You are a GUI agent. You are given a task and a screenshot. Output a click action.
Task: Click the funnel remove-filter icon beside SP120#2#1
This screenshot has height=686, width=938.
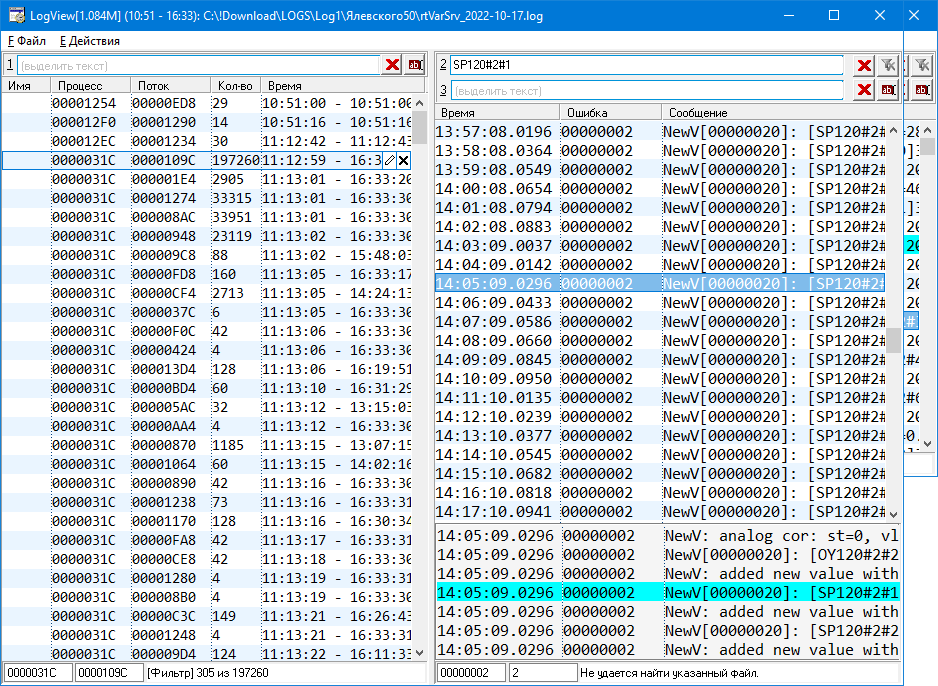(x=888, y=65)
